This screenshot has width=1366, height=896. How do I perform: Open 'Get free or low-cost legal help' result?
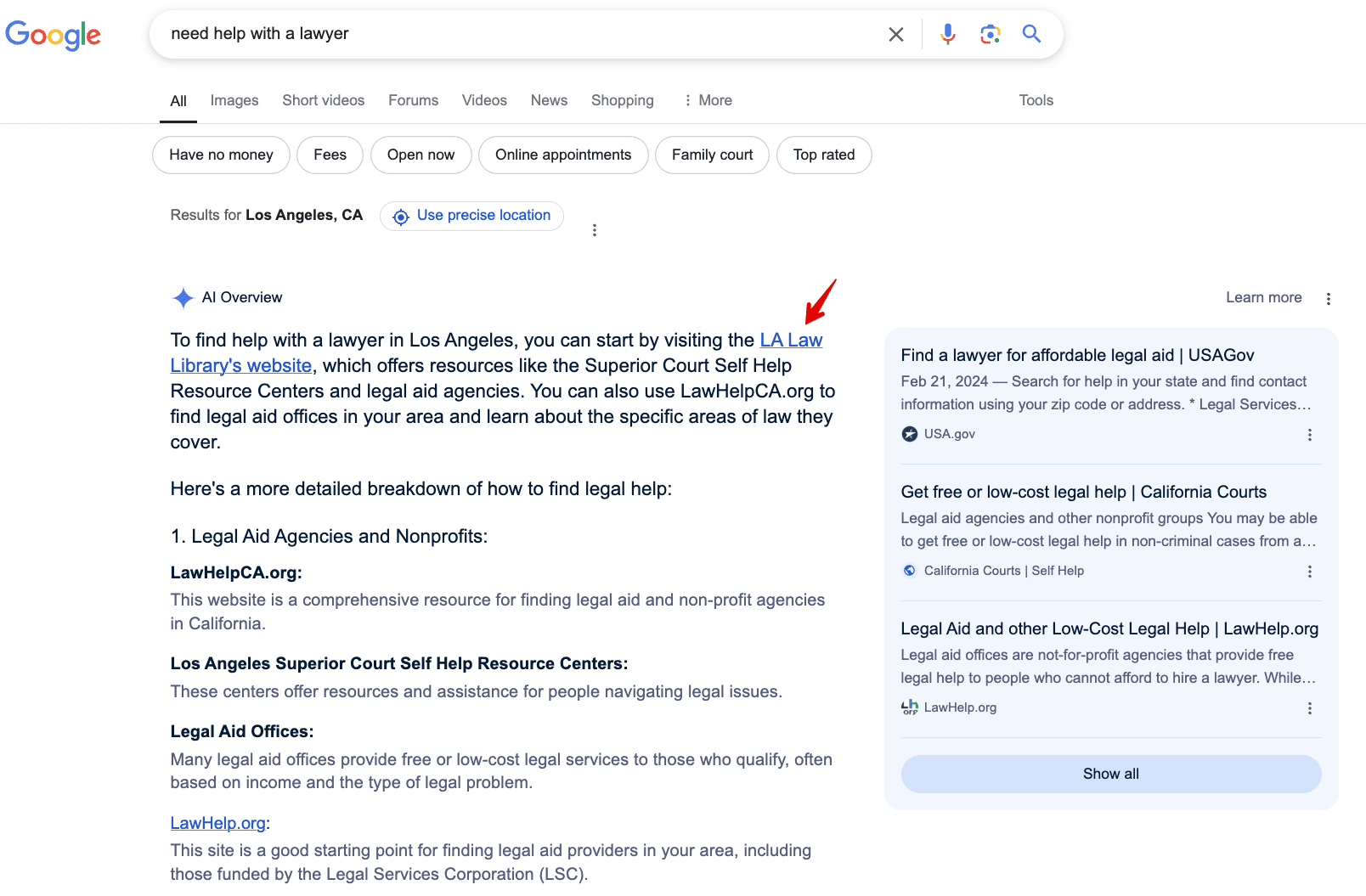[1084, 492]
